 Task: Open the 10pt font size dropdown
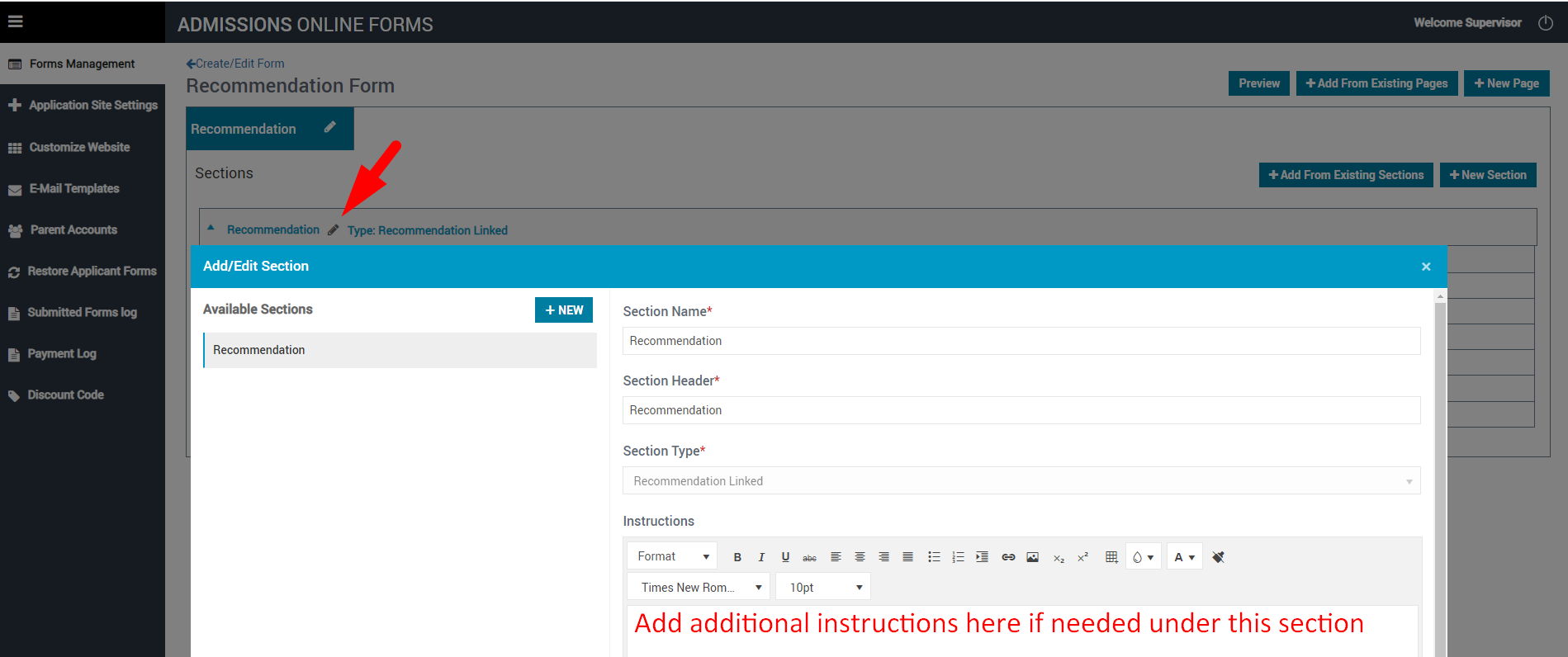(823, 588)
